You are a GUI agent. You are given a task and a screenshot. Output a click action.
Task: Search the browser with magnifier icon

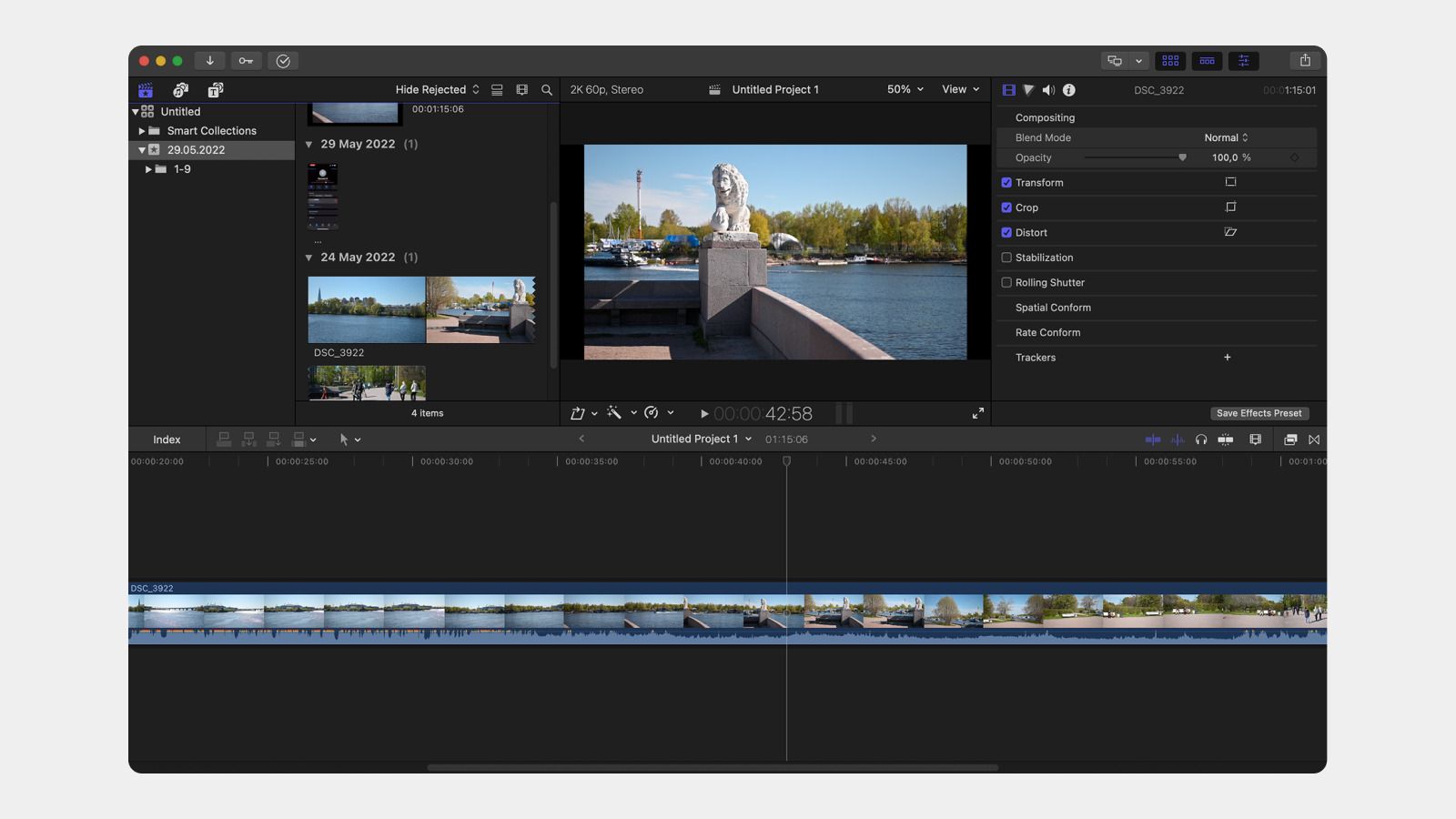coord(547,90)
